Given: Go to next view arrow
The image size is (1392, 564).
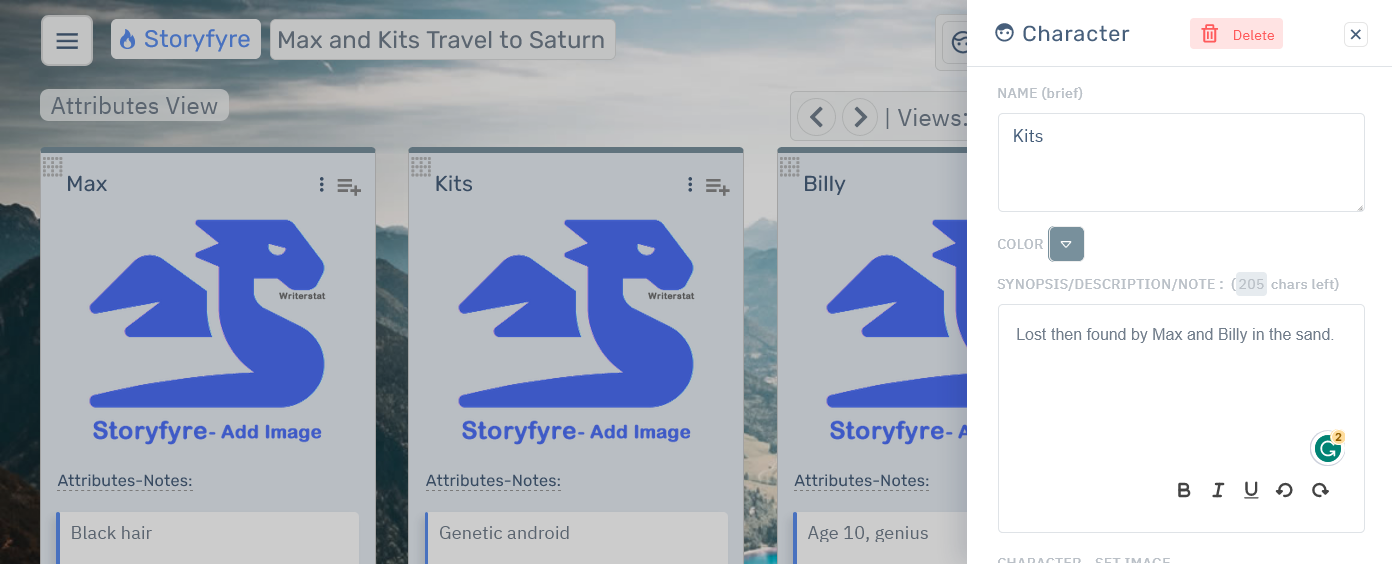Looking at the screenshot, I should pos(860,118).
